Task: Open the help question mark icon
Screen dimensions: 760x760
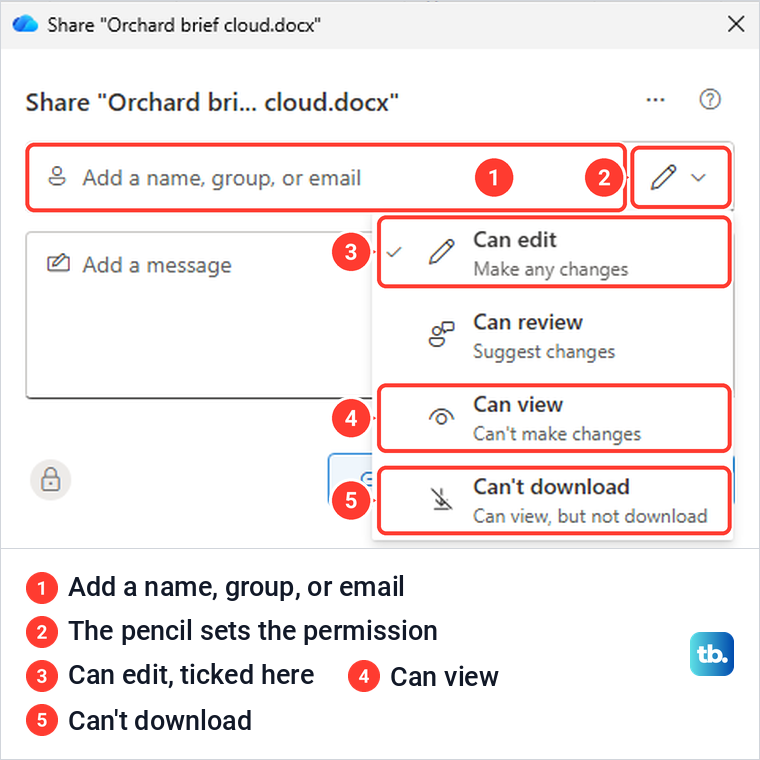Action: click(x=710, y=99)
